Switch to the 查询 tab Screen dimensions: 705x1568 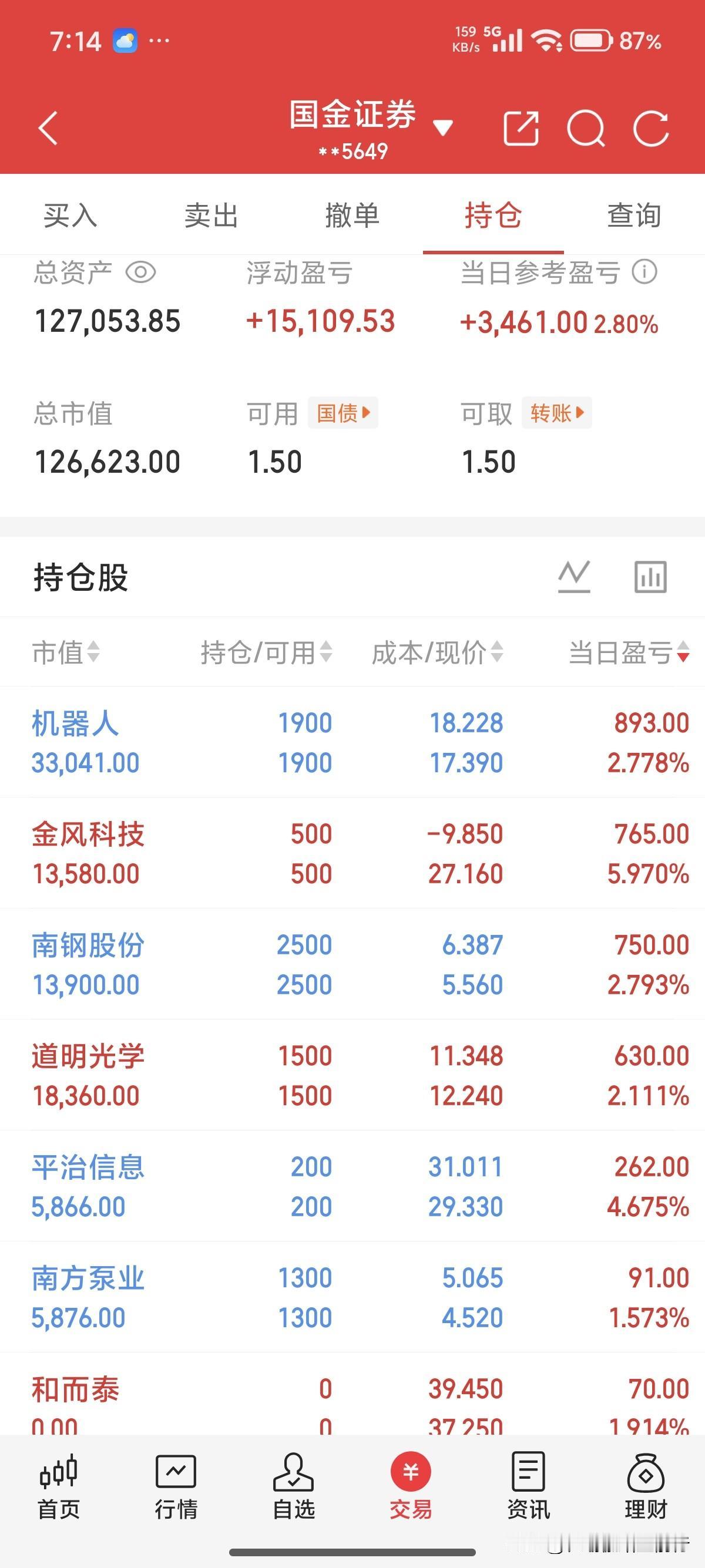(634, 216)
